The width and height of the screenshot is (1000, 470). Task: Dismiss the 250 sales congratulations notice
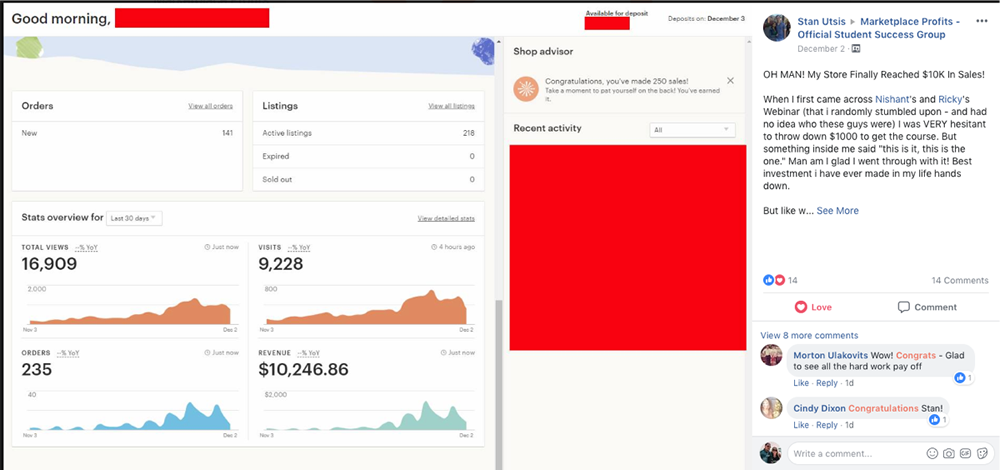[730, 80]
